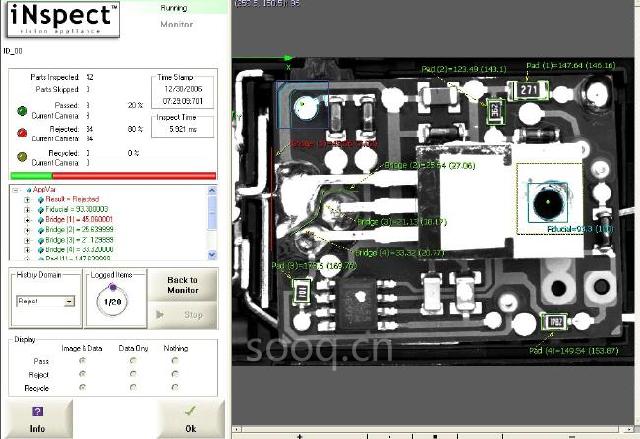Image resolution: width=640 pixels, height=439 pixels.
Task: Open the History Domain dropdown
Action: [69, 301]
